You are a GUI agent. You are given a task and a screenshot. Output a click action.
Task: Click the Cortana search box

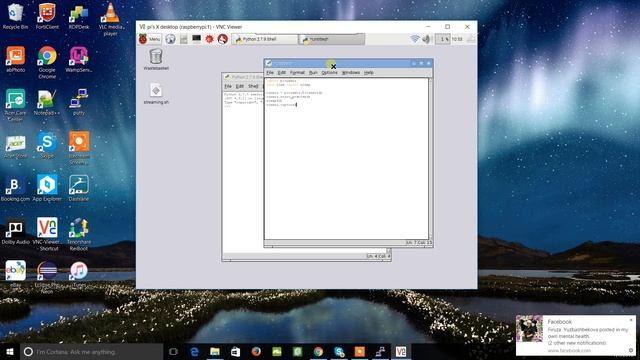[x=91, y=352]
